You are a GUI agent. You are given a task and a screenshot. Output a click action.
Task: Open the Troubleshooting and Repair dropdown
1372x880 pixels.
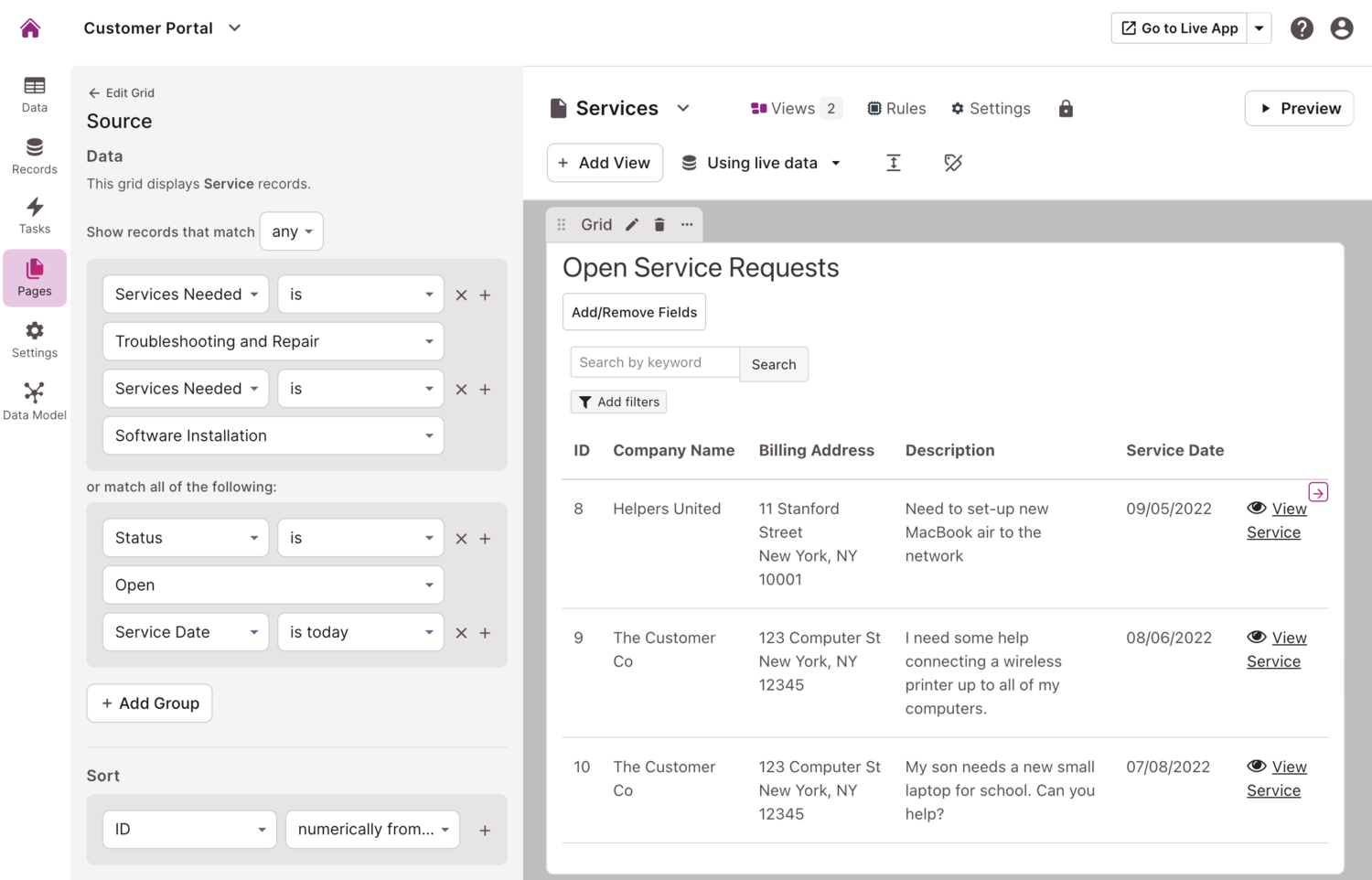(x=273, y=341)
